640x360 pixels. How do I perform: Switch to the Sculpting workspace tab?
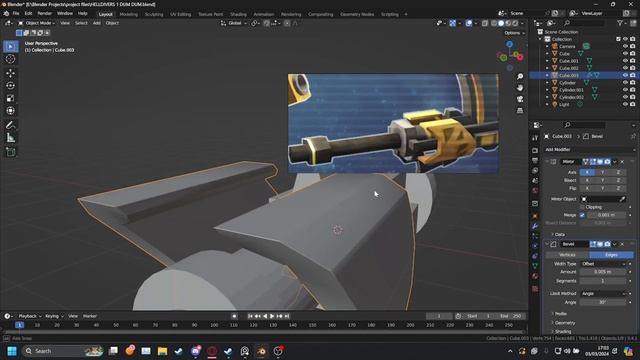pyautogui.click(x=154, y=14)
